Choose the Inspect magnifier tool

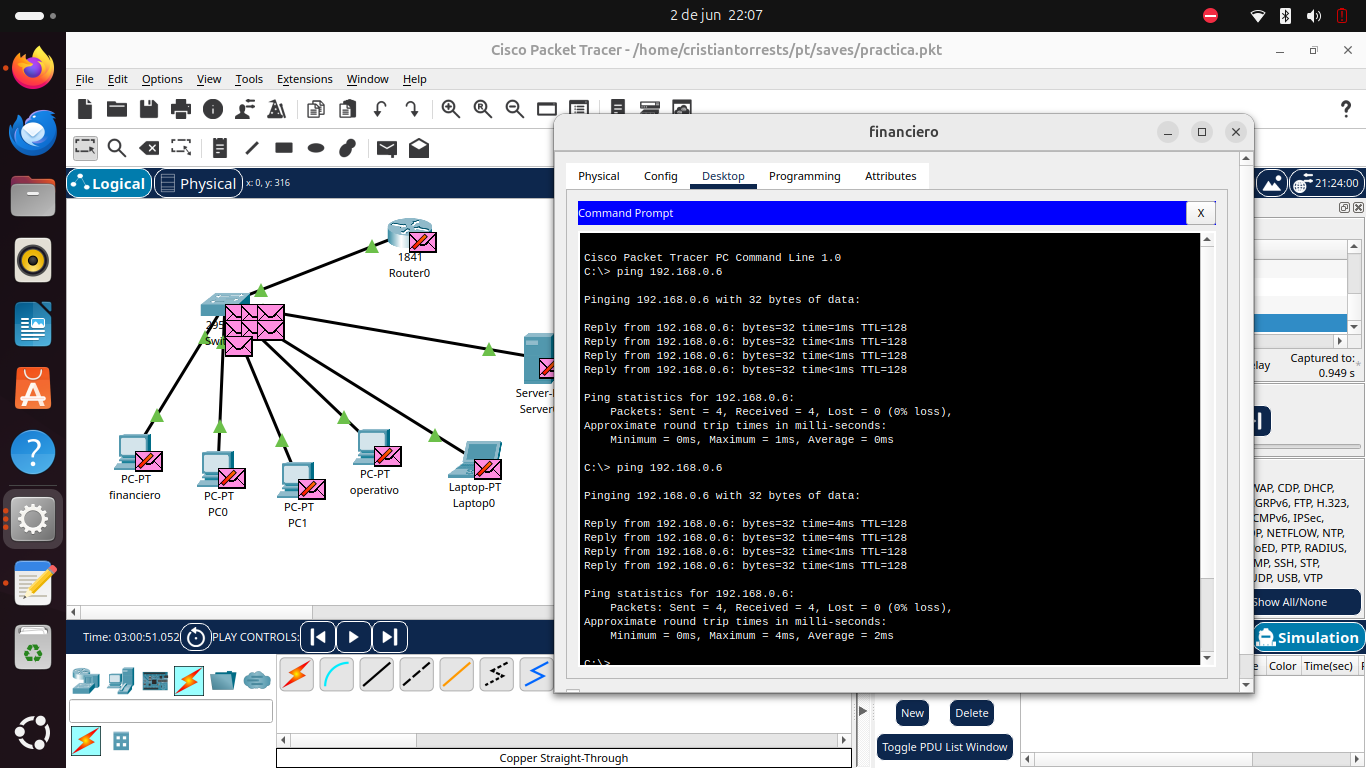point(117,148)
